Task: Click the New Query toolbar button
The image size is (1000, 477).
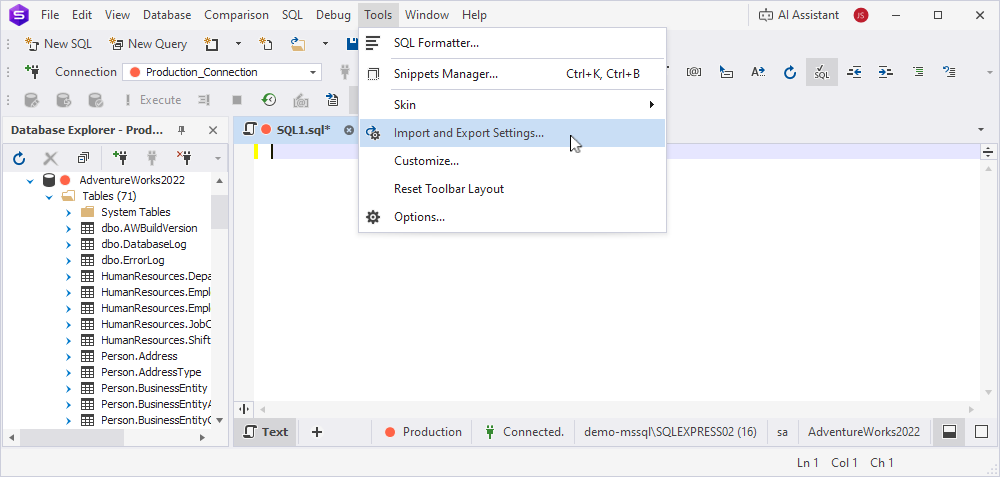Action: [148, 44]
